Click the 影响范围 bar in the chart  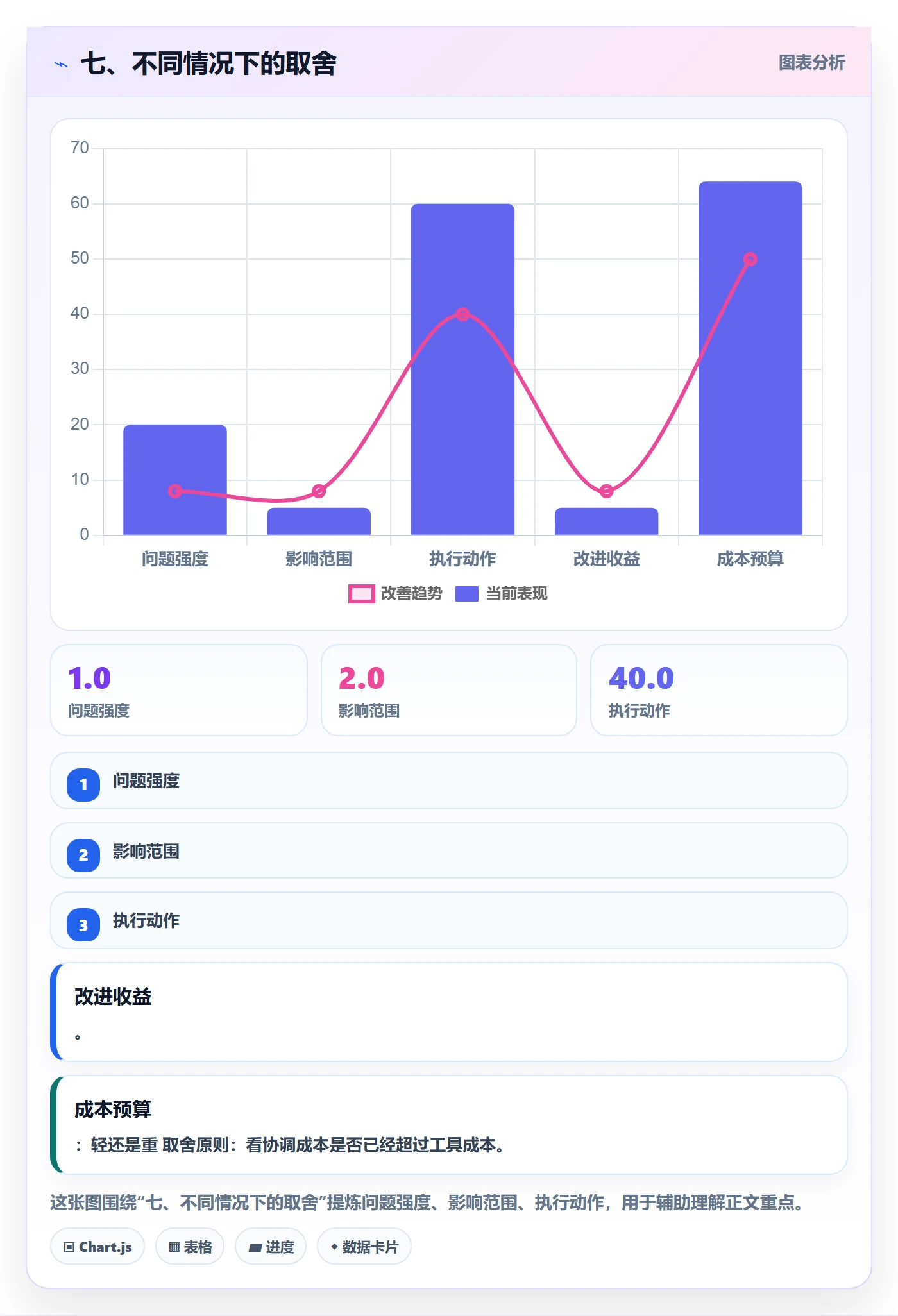tap(319, 521)
